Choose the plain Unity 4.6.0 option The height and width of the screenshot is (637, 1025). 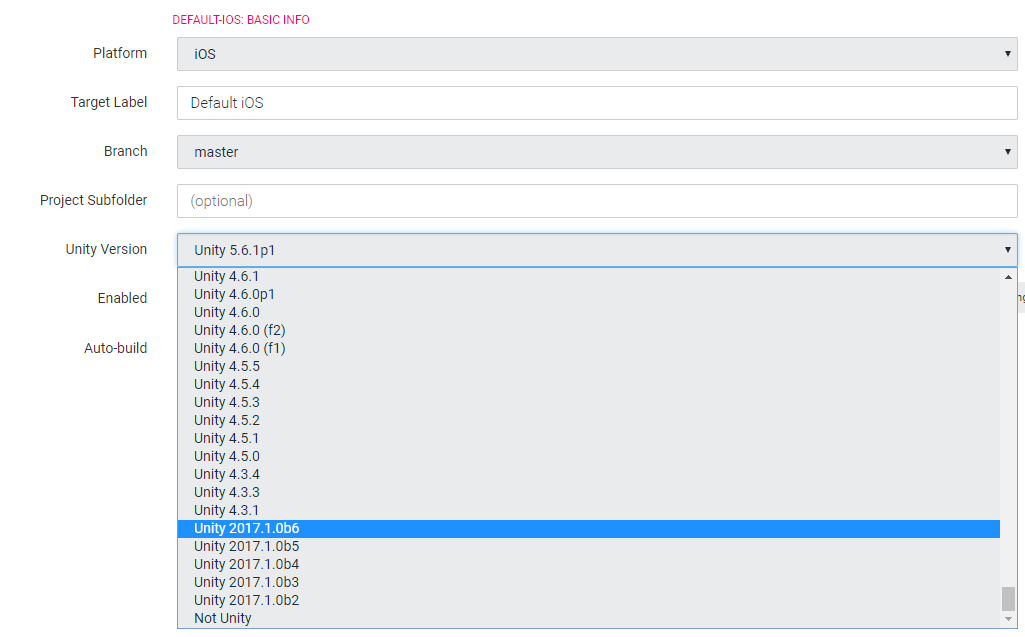point(588,313)
